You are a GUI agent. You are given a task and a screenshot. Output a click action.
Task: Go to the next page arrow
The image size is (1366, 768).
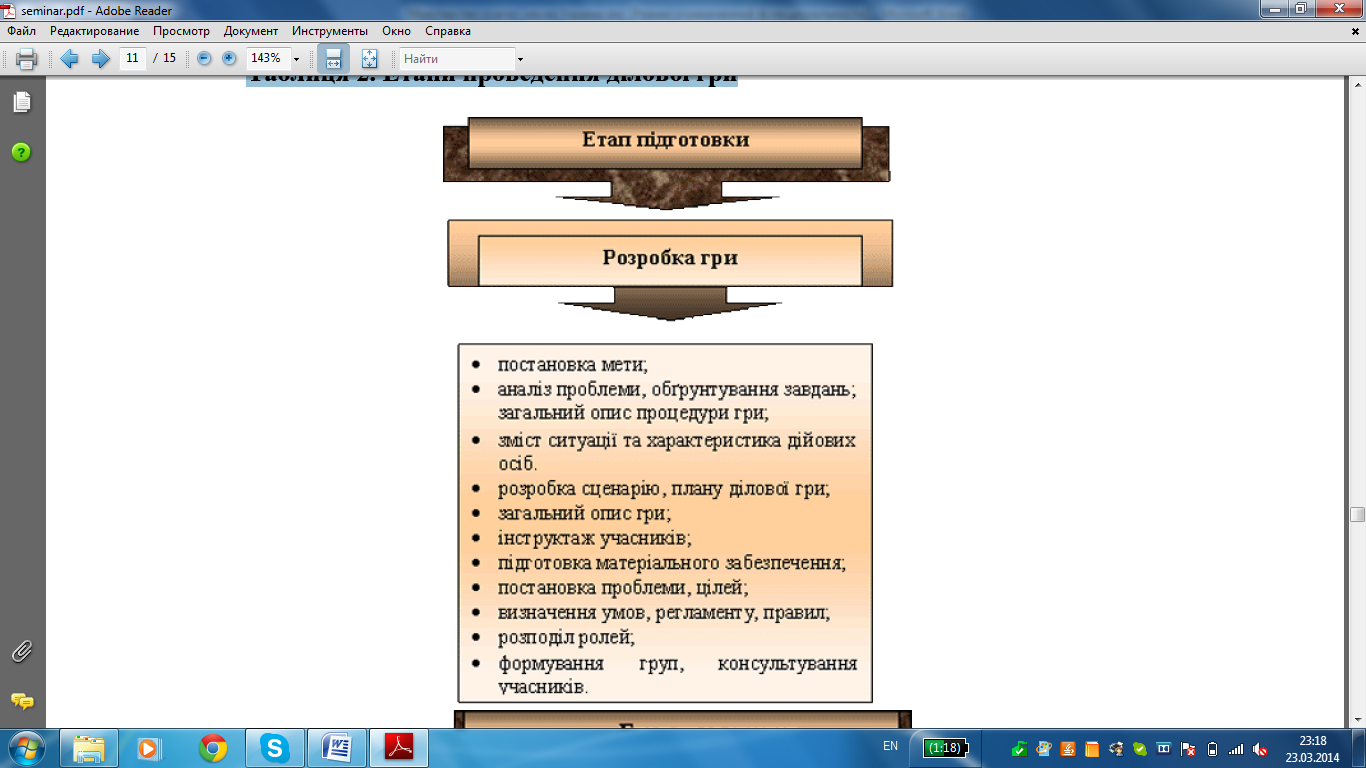point(100,59)
